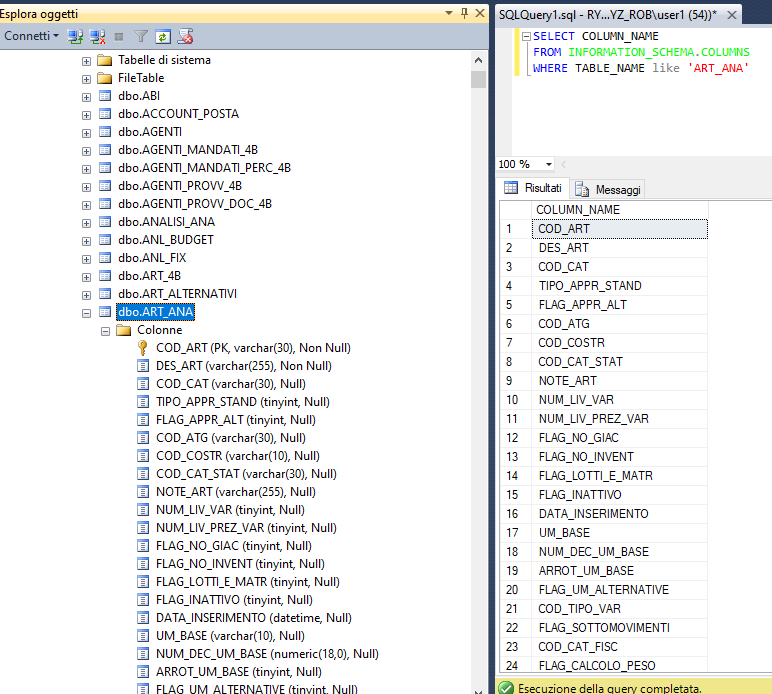Click the INFORMATION_SCHEMA.COLUMNS text in query
Image resolution: width=772 pixels, height=694 pixels.
659,52
